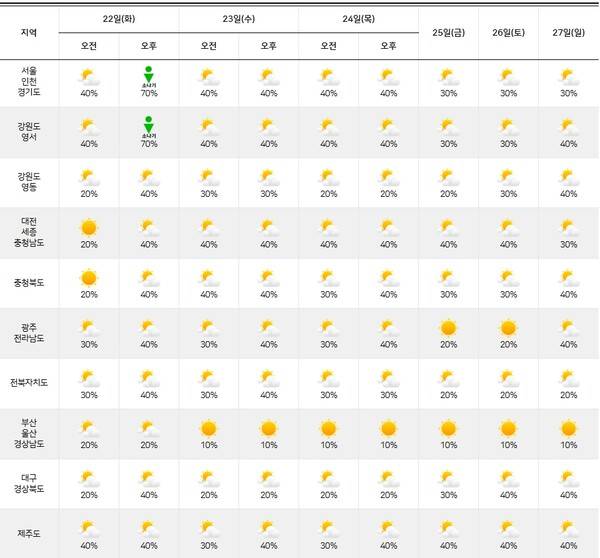The height and width of the screenshot is (558, 600).
Task: Select the sunny icon for 충청북도 22nd morning
Action: coord(89,277)
